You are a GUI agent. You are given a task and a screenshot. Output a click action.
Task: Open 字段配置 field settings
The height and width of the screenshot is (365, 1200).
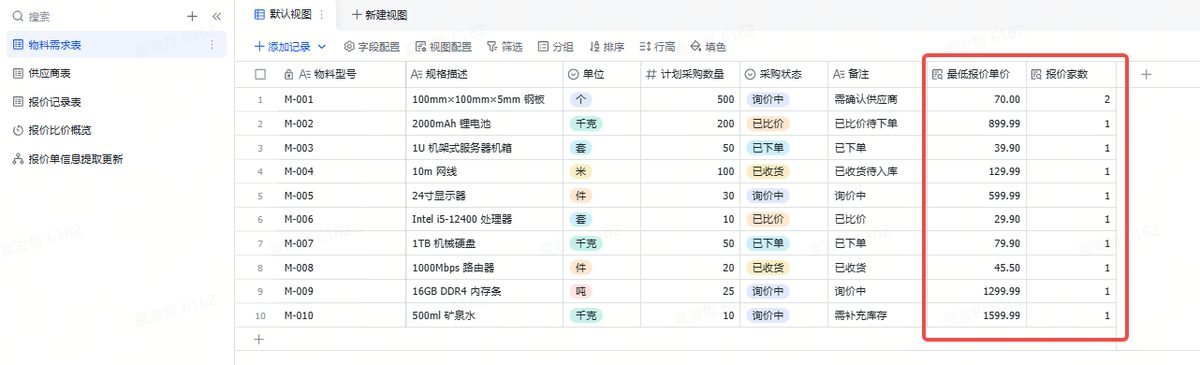tap(371, 46)
